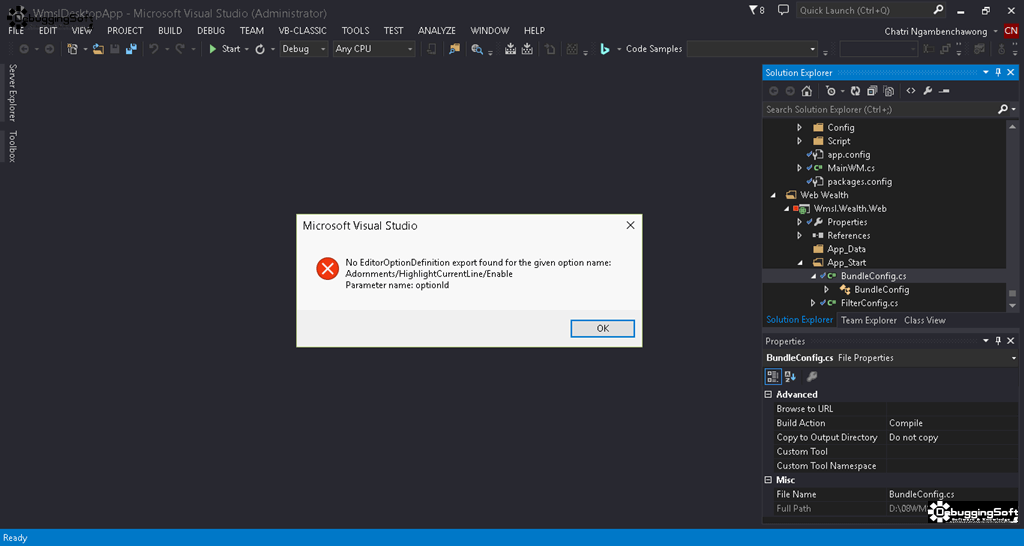The image size is (1024, 546).
Task: Switch to the Team Explorer tab
Action: tap(869, 320)
